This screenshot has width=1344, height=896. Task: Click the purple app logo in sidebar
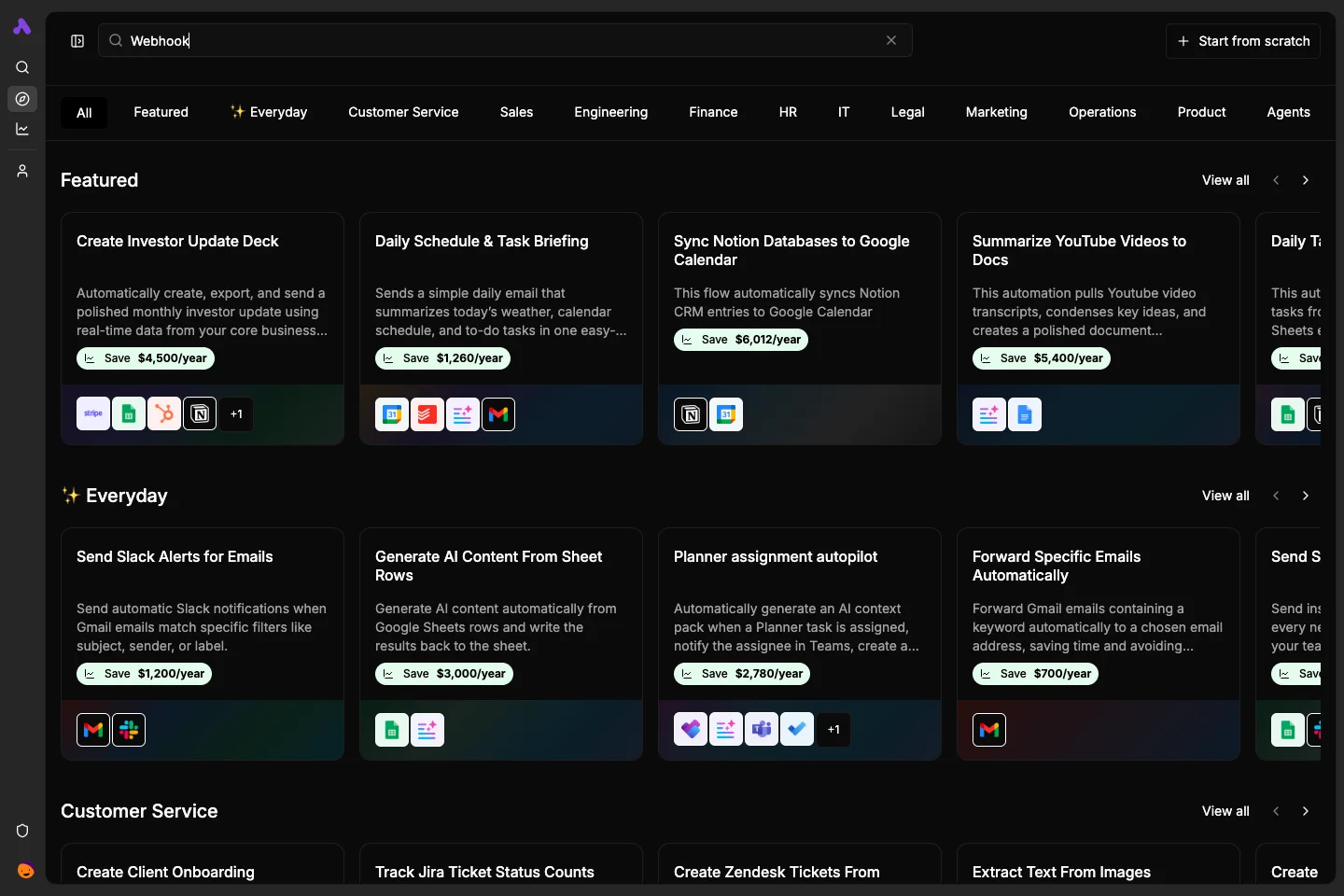pos(22,27)
